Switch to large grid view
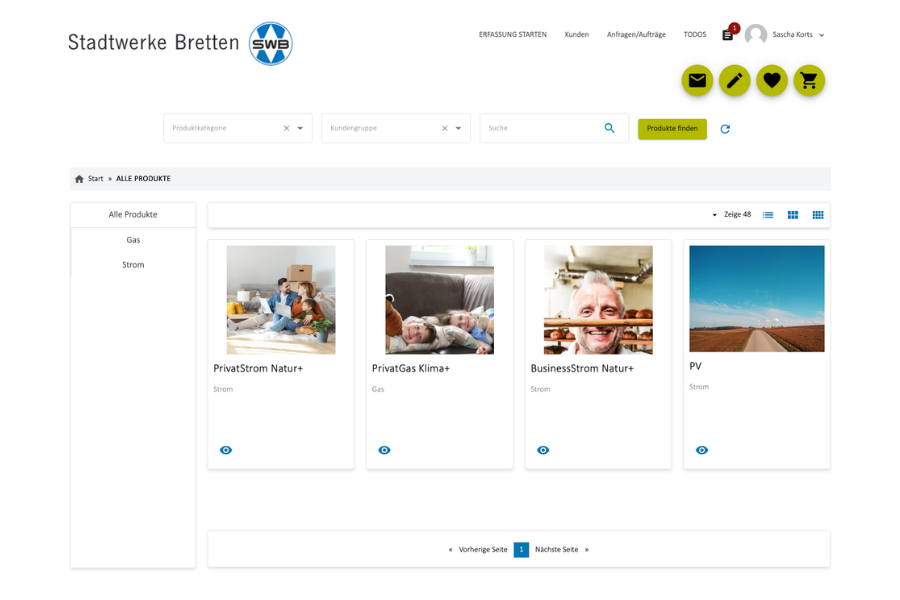The height and width of the screenshot is (600, 900). pyautogui.click(x=793, y=215)
